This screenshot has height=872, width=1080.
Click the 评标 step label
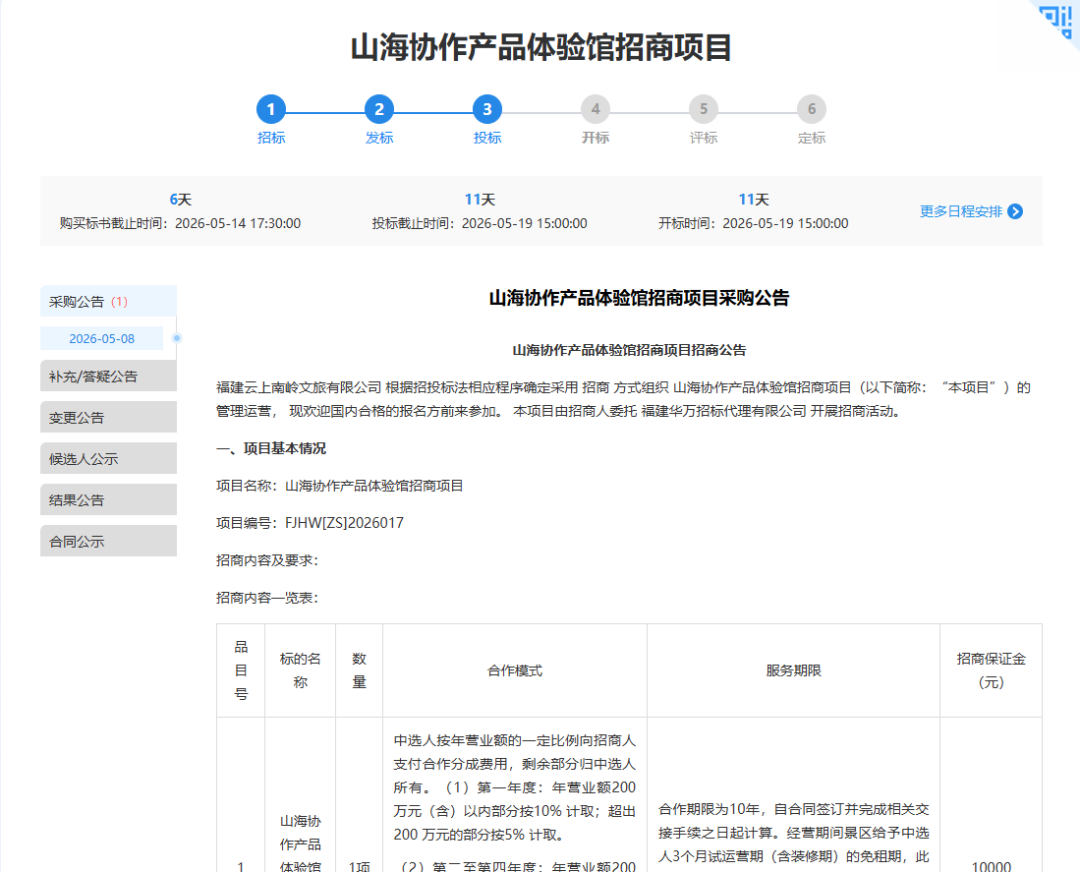(x=703, y=138)
